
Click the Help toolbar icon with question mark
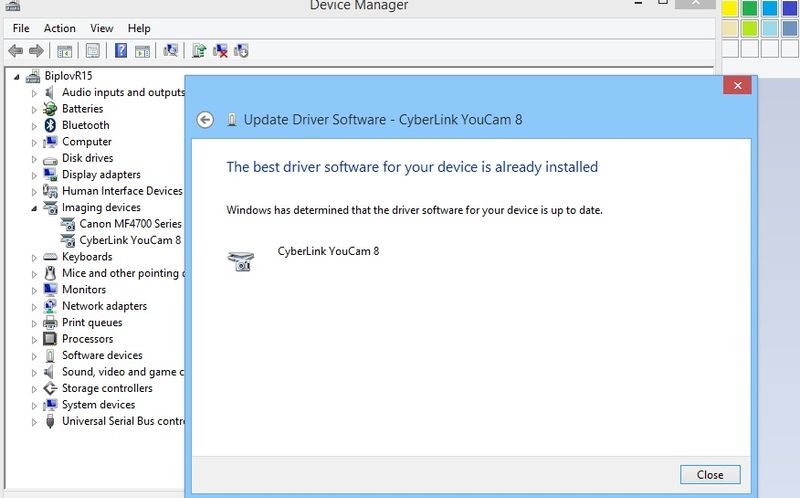(121, 50)
